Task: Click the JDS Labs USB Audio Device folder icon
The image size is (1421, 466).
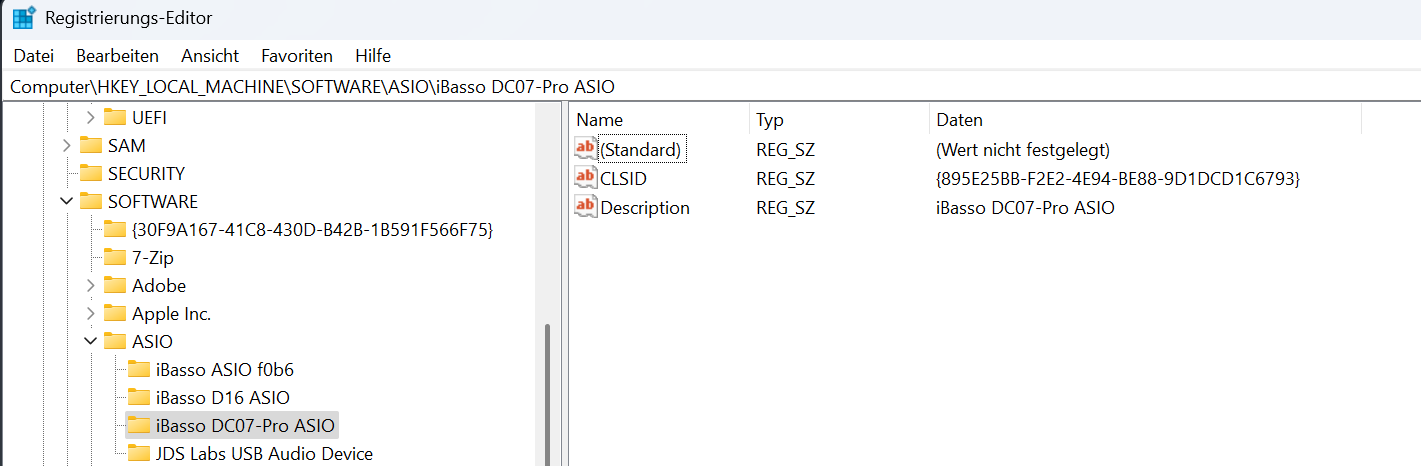Action: click(x=139, y=453)
